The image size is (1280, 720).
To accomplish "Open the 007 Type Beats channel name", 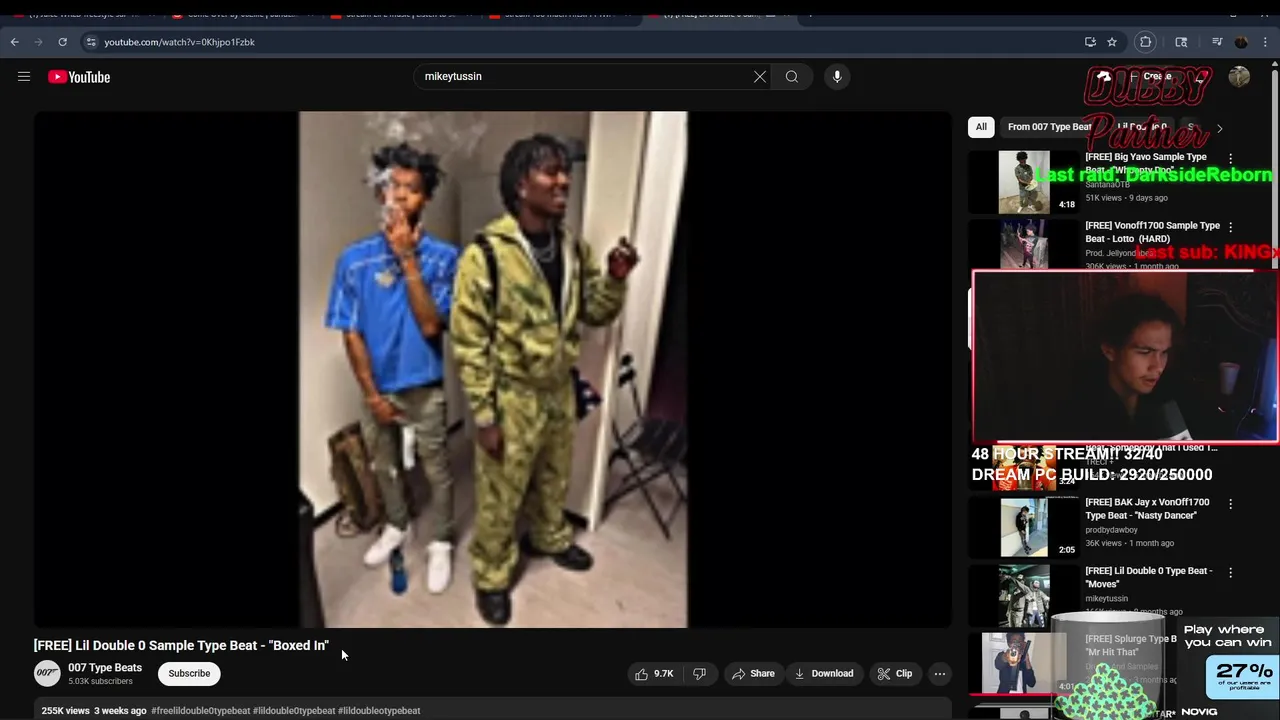I will click(x=105, y=668).
